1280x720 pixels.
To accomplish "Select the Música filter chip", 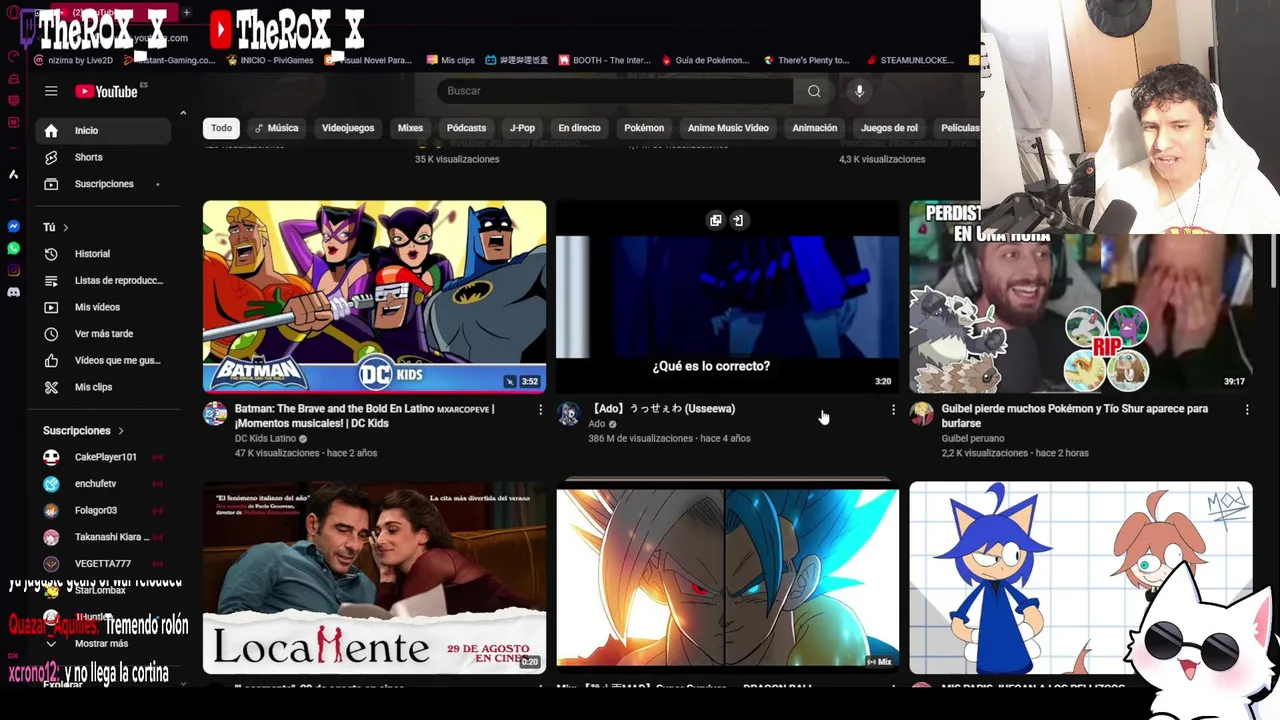I will pyautogui.click(x=276, y=128).
